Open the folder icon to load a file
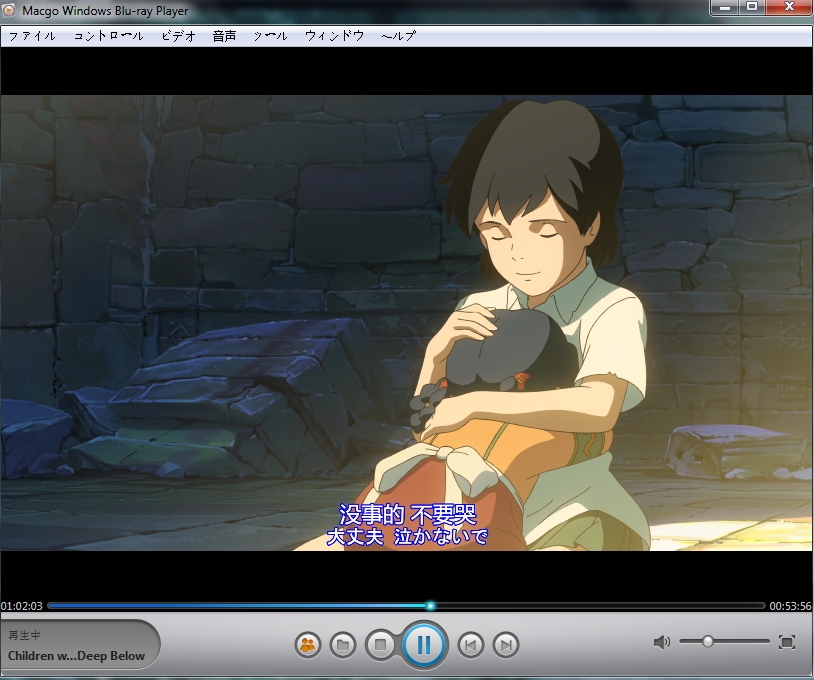The image size is (814, 680). pyautogui.click(x=343, y=645)
